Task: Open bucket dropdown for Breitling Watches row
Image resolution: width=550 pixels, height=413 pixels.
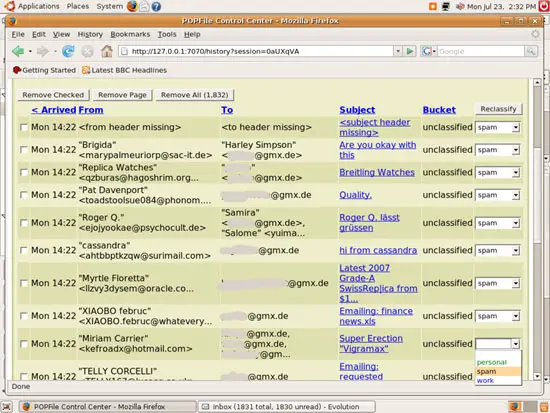Action: (x=497, y=172)
